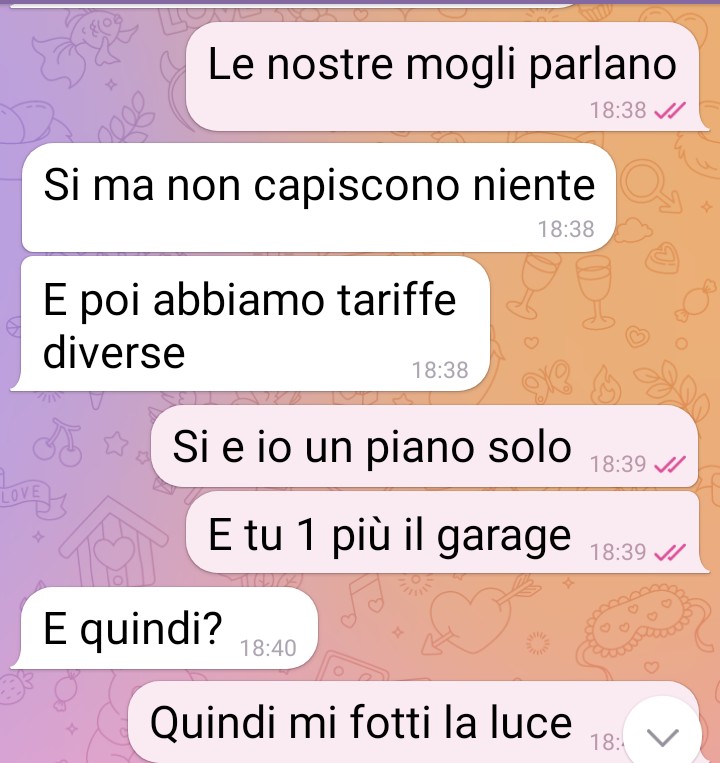The height and width of the screenshot is (763, 720).
Task: Tap read checkmarks on 'E tu 1 più il garage'
Action: pos(670,552)
